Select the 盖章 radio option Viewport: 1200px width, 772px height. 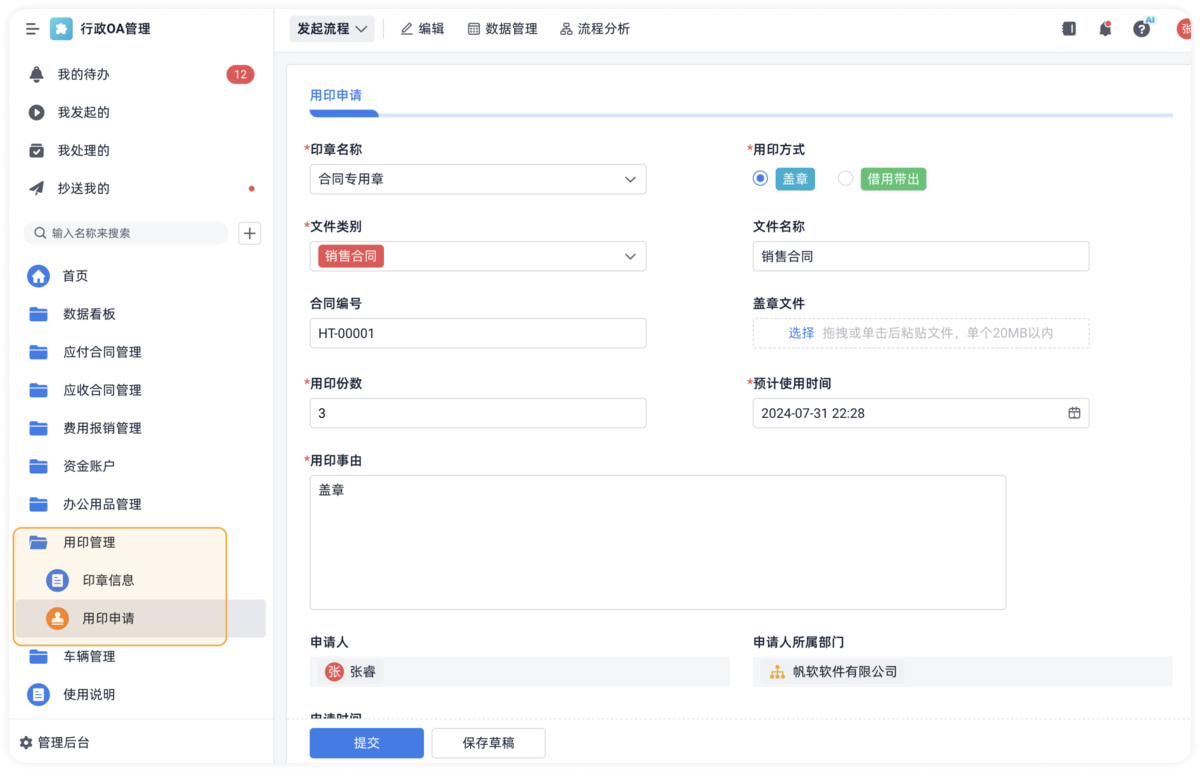[760, 179]
